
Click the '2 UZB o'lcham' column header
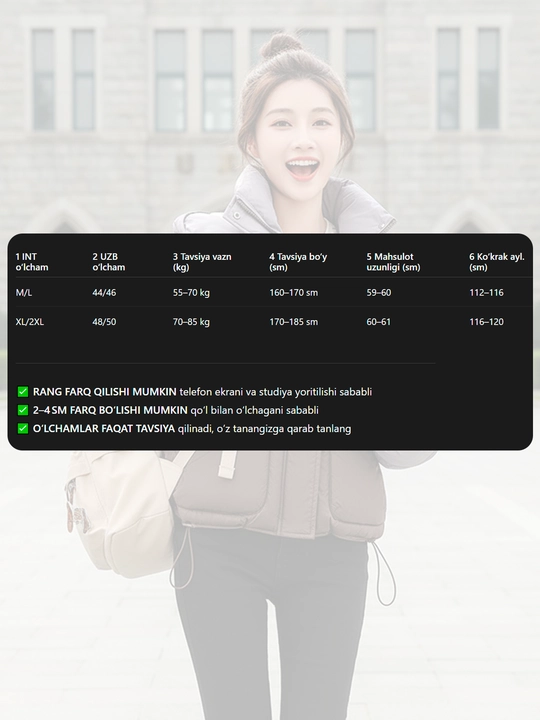pyautogui.click(x=108, y=262)
